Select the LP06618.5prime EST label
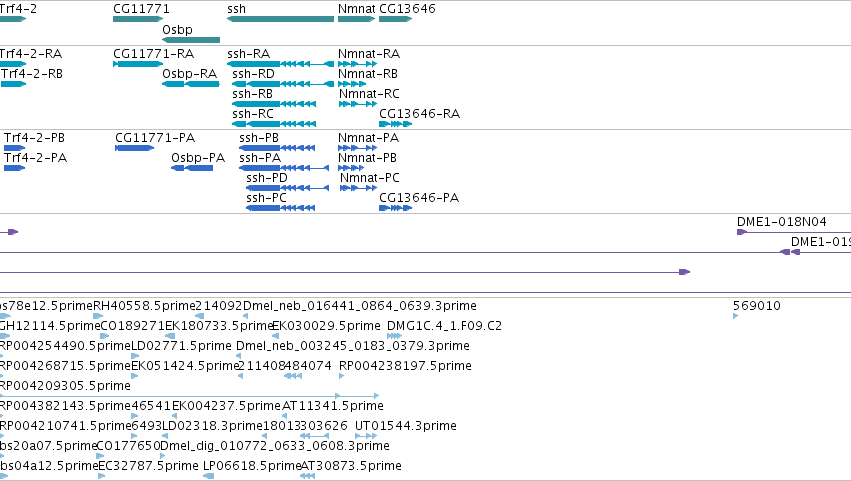This screenshot has height=481, width=851. (251, 467)
